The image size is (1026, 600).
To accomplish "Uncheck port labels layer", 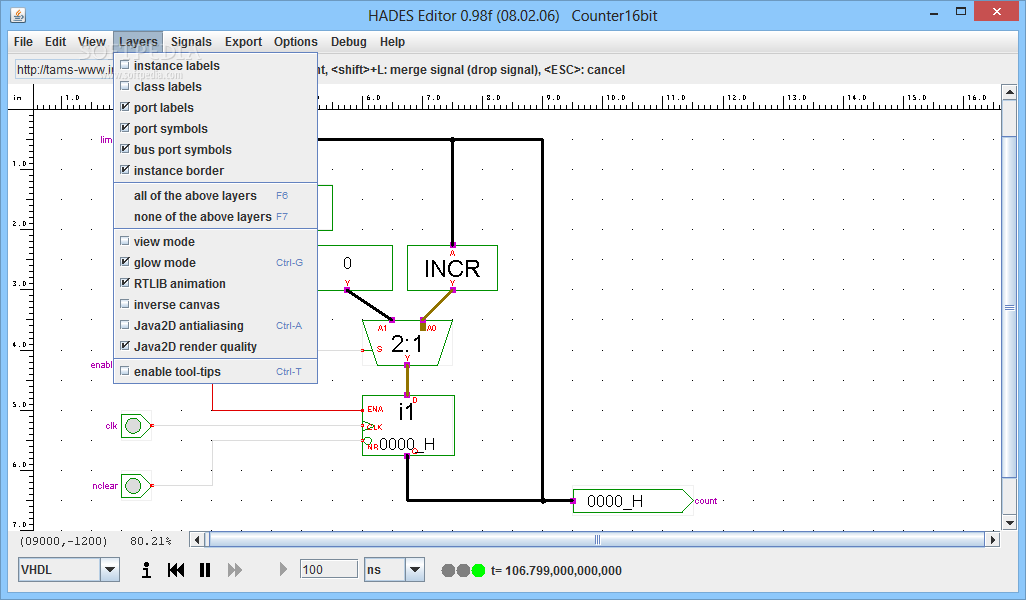I will coord(215,107).
